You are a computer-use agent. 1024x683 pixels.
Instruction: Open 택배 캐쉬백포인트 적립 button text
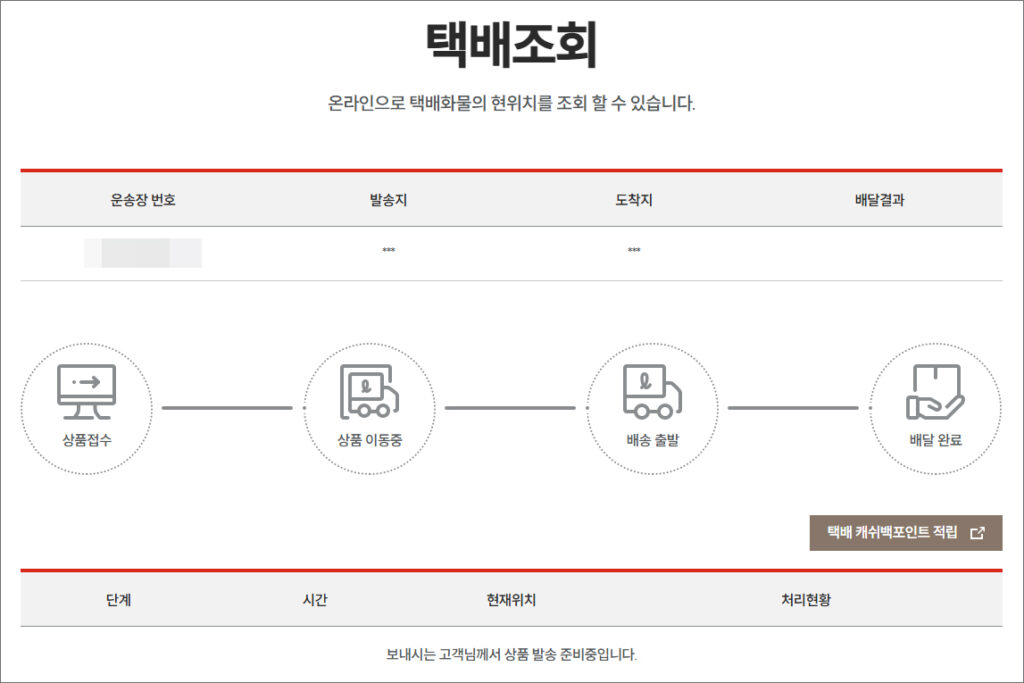tap(892, 533)
